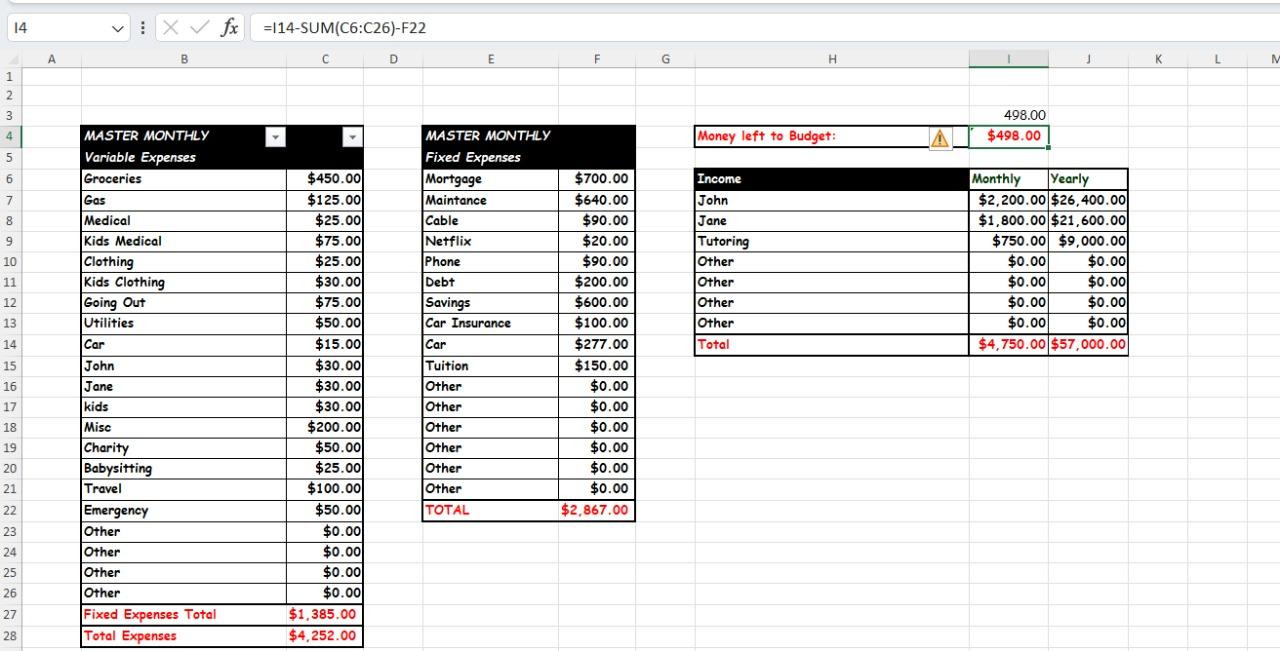
Task: Open the filter dropdown in cell C4
Action: pyautogui.click(x=352, y=137)
